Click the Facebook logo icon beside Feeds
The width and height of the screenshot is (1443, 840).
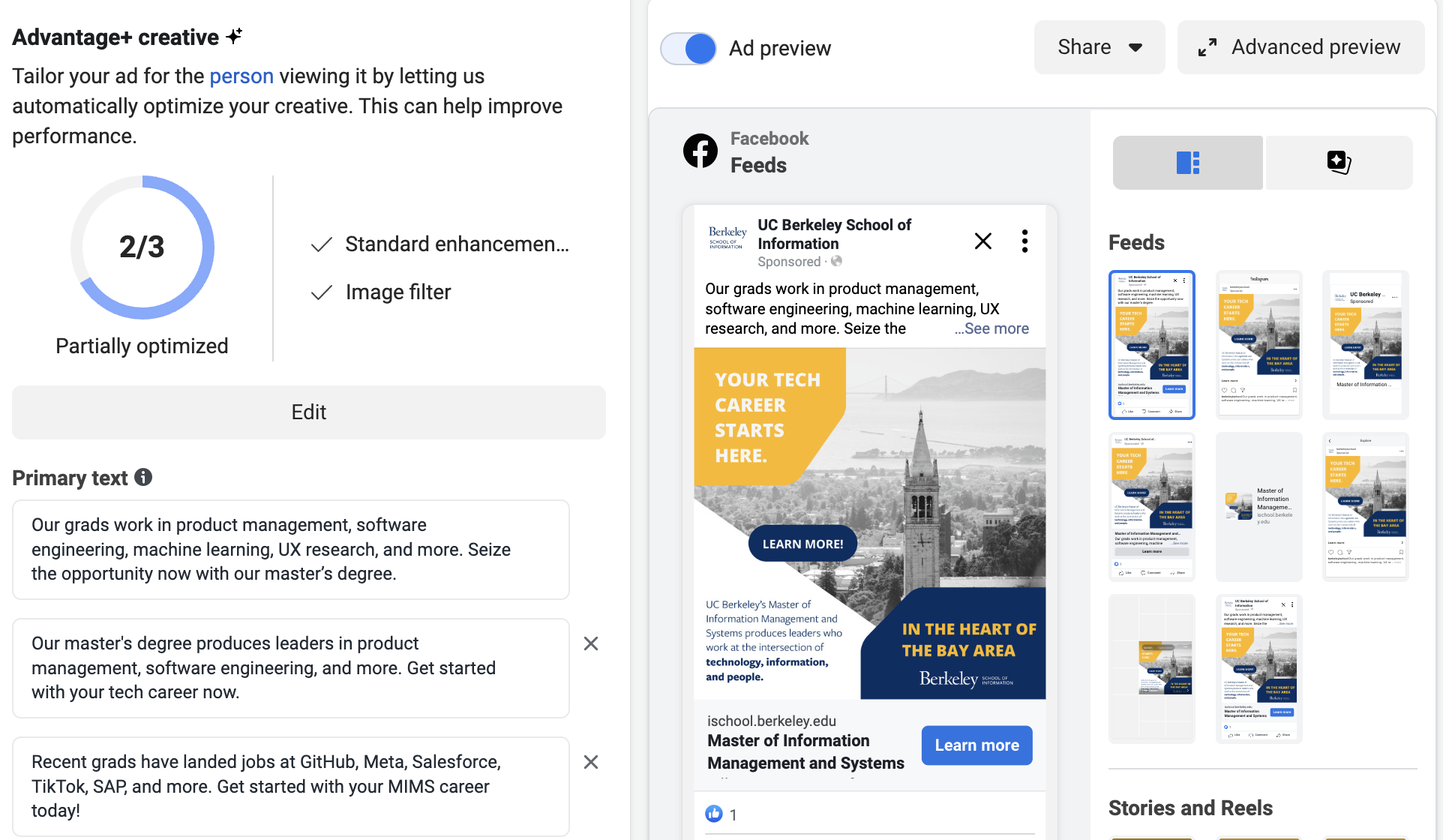point(700,151)
